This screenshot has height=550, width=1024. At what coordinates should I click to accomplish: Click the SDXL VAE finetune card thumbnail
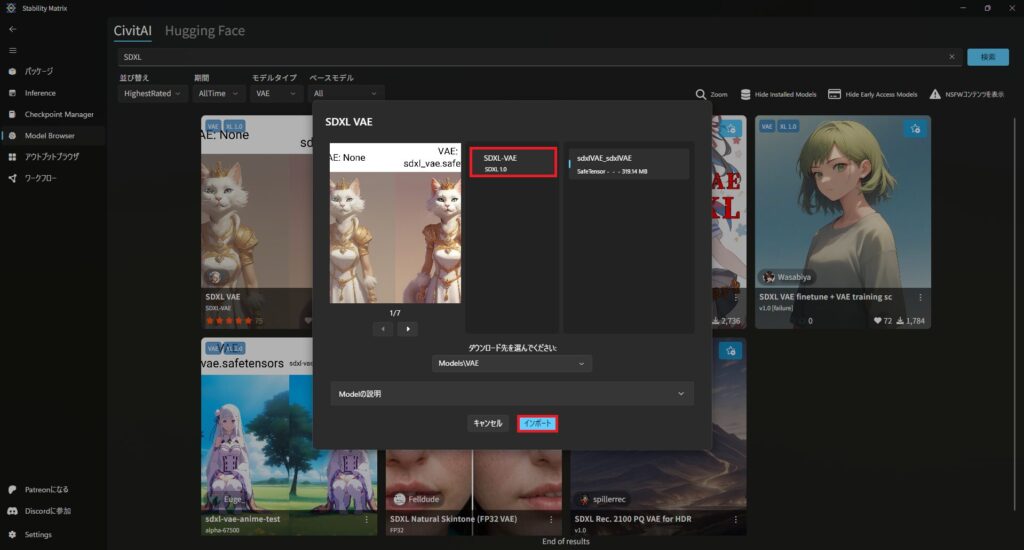point(843,202)
